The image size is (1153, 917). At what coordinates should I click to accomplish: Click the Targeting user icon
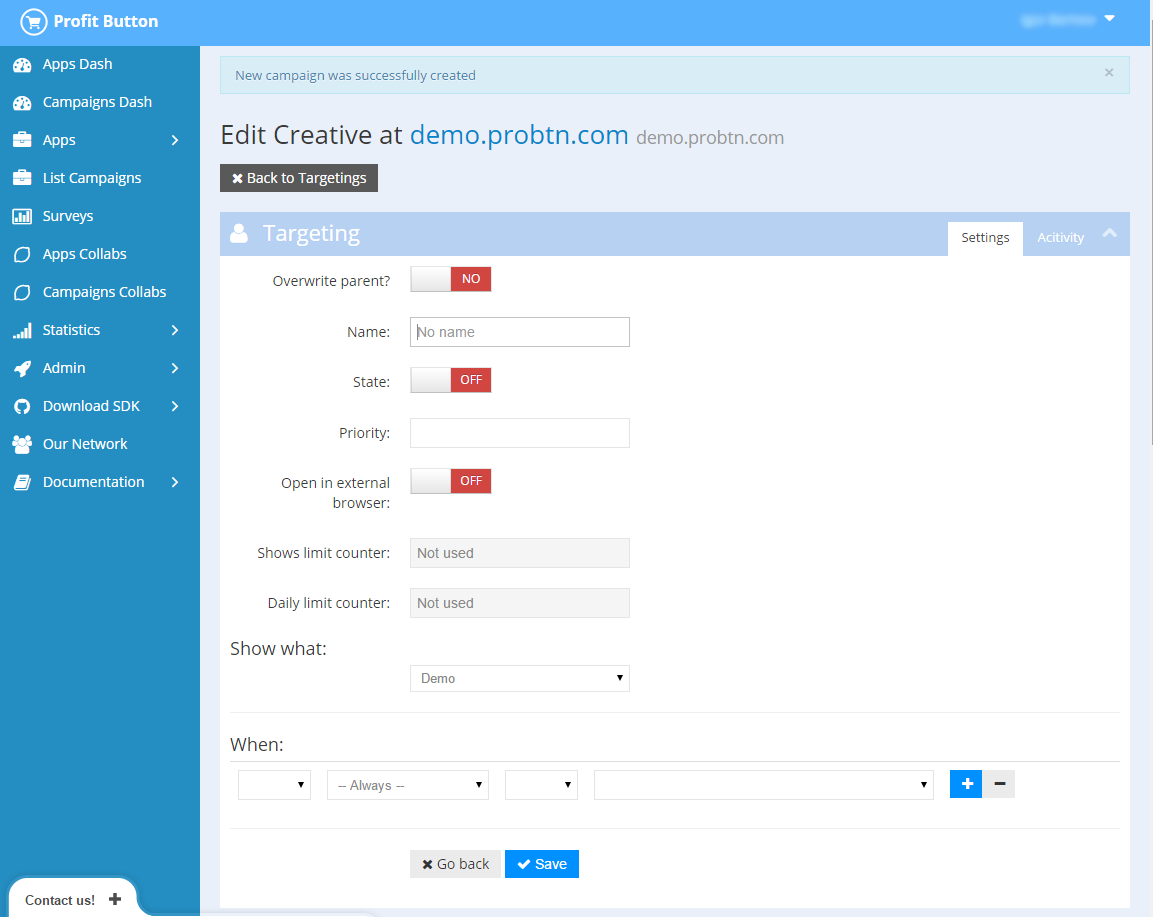click(x=239, y=234)
